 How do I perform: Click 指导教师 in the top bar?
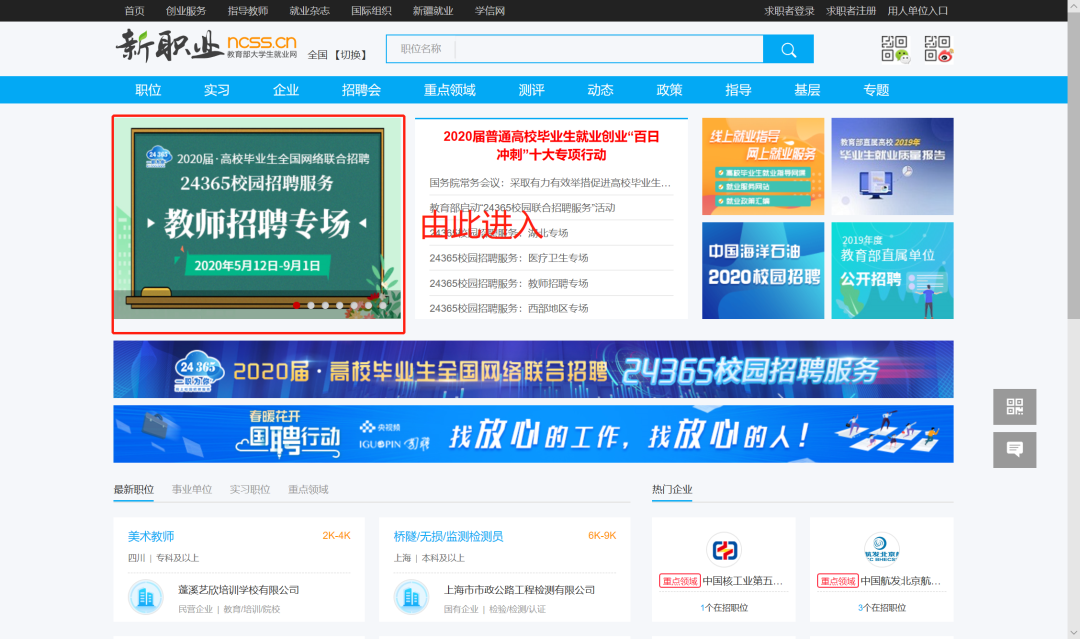[x=248, y=11]
